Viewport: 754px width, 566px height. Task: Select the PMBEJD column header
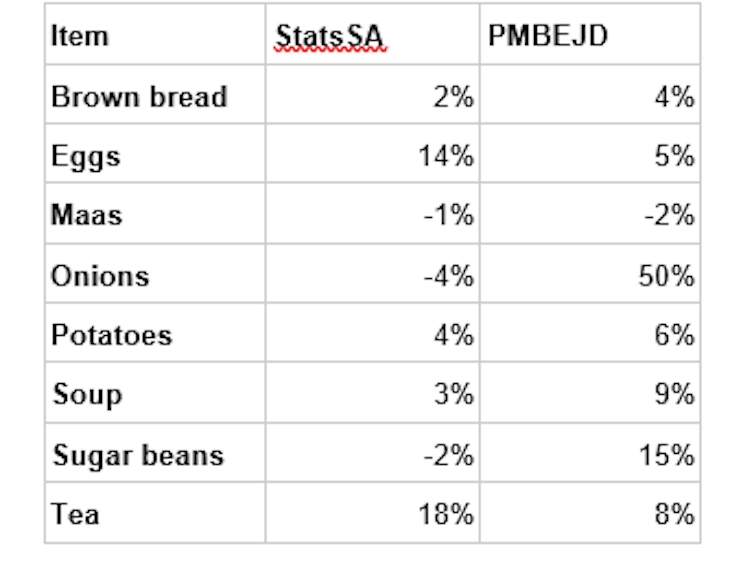(548, 36)
